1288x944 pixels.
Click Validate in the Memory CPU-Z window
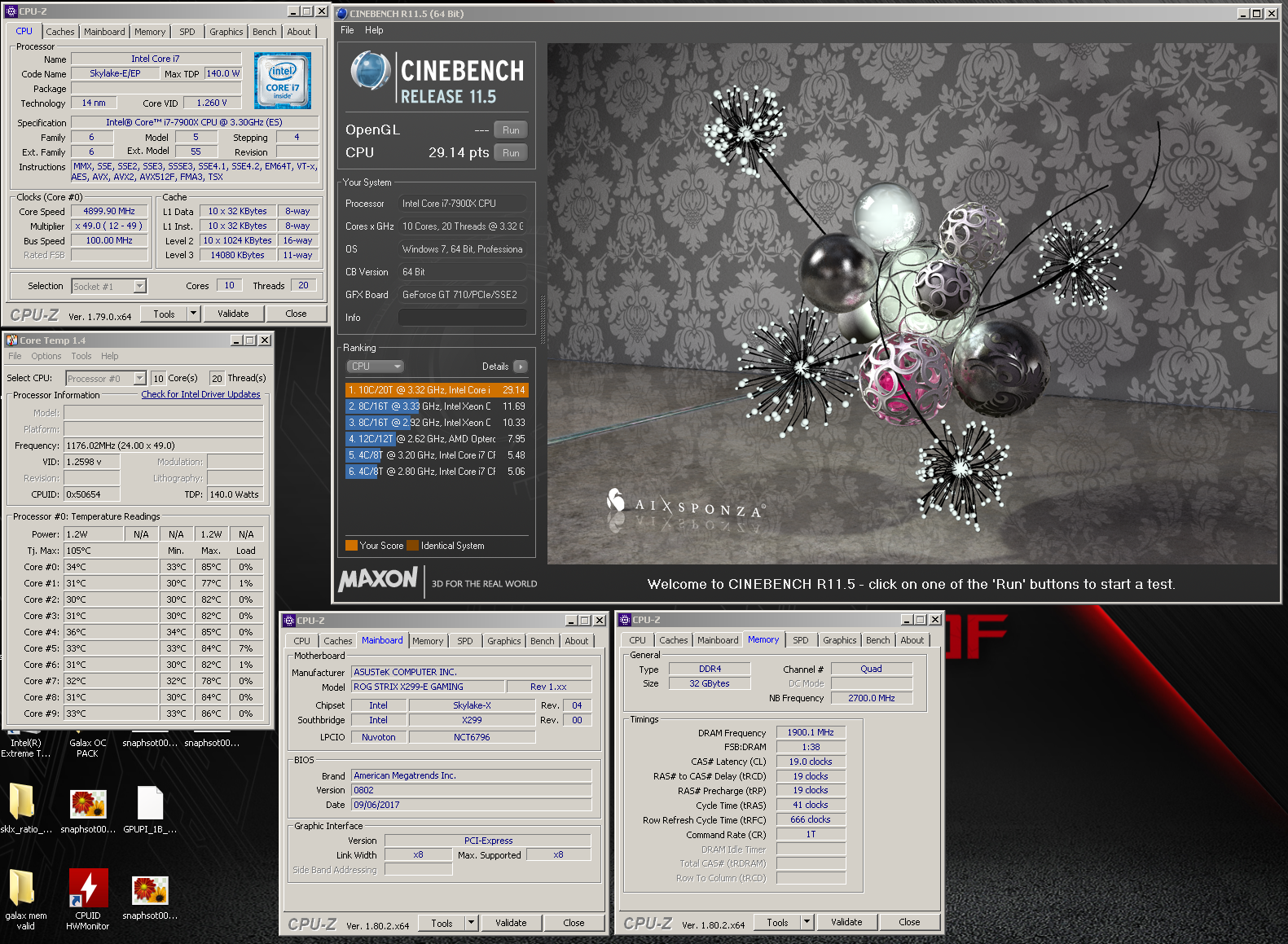click(846, 922)
